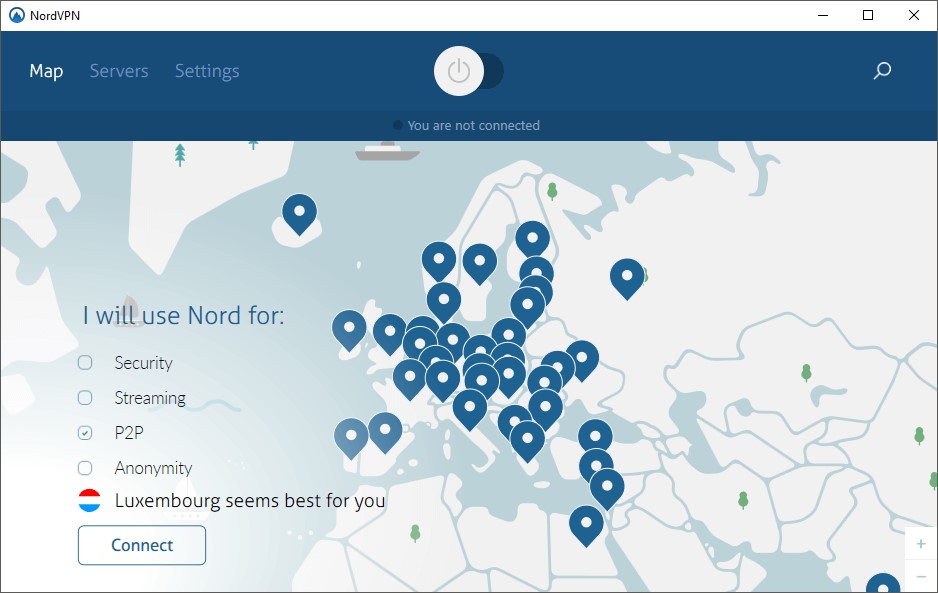The width and height of the screenshot is (938, 593).
Task: Maximize the NordVPN window
Action: click(868, 15)
